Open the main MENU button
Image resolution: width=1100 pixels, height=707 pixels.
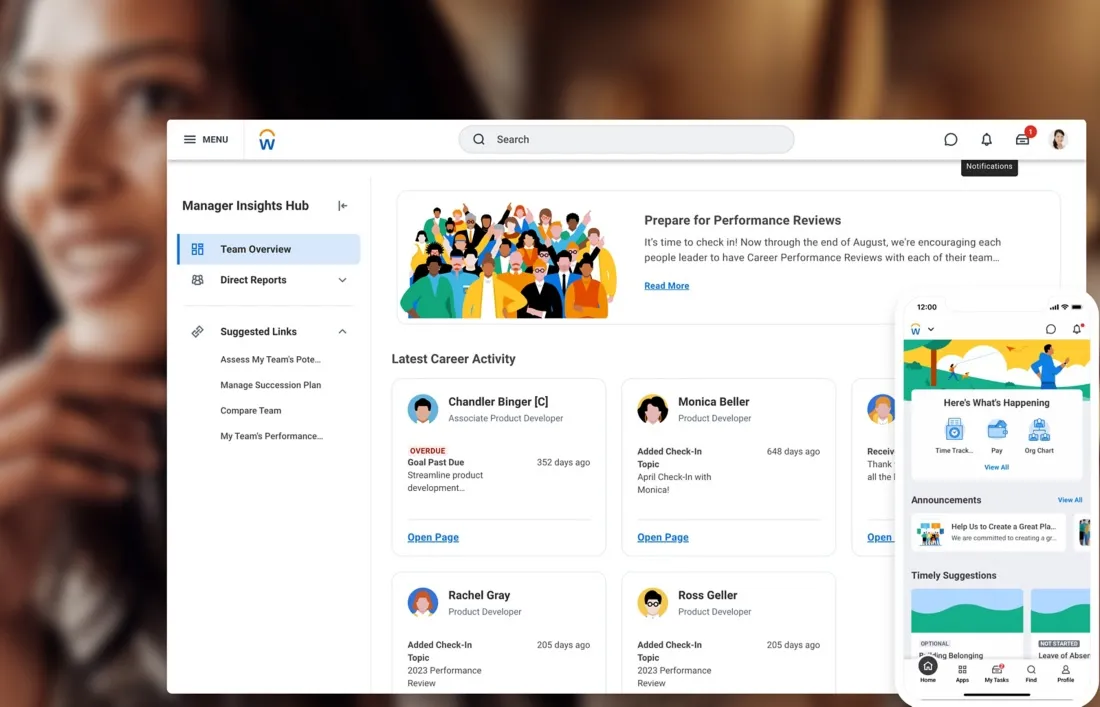206,140
